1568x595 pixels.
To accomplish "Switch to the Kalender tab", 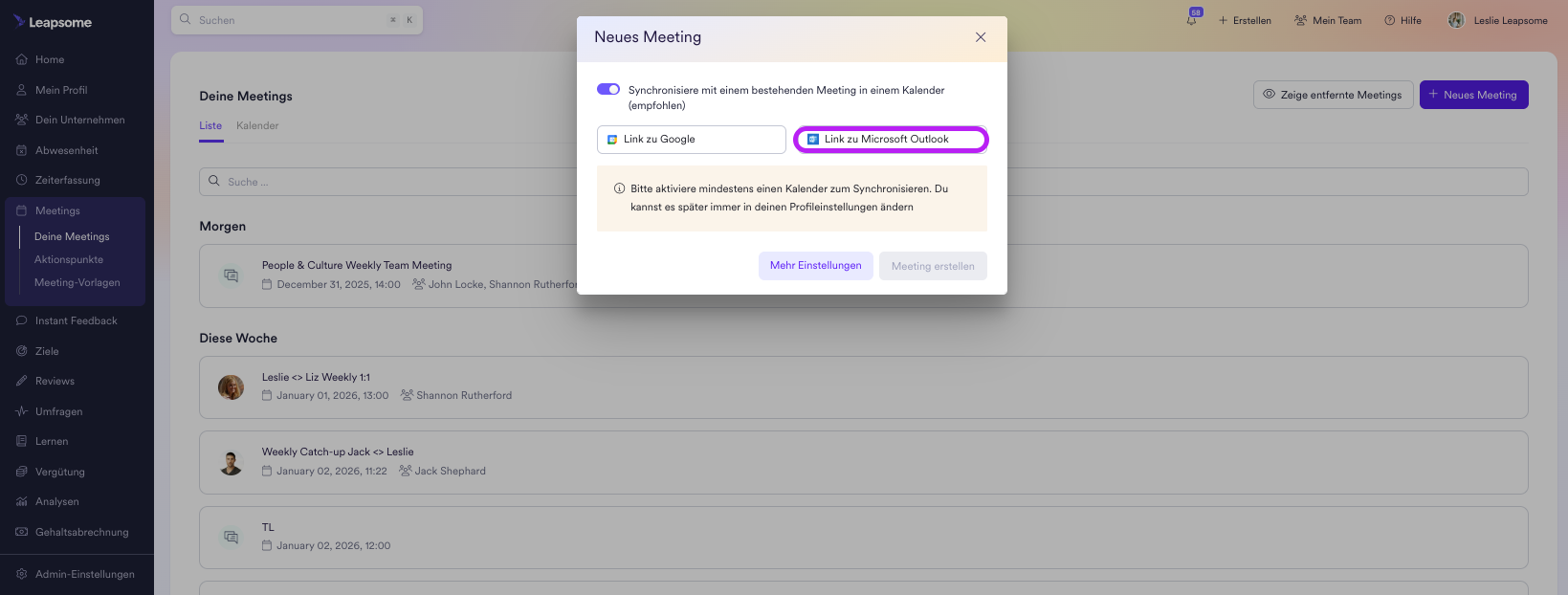I will [x=257, y=125].
